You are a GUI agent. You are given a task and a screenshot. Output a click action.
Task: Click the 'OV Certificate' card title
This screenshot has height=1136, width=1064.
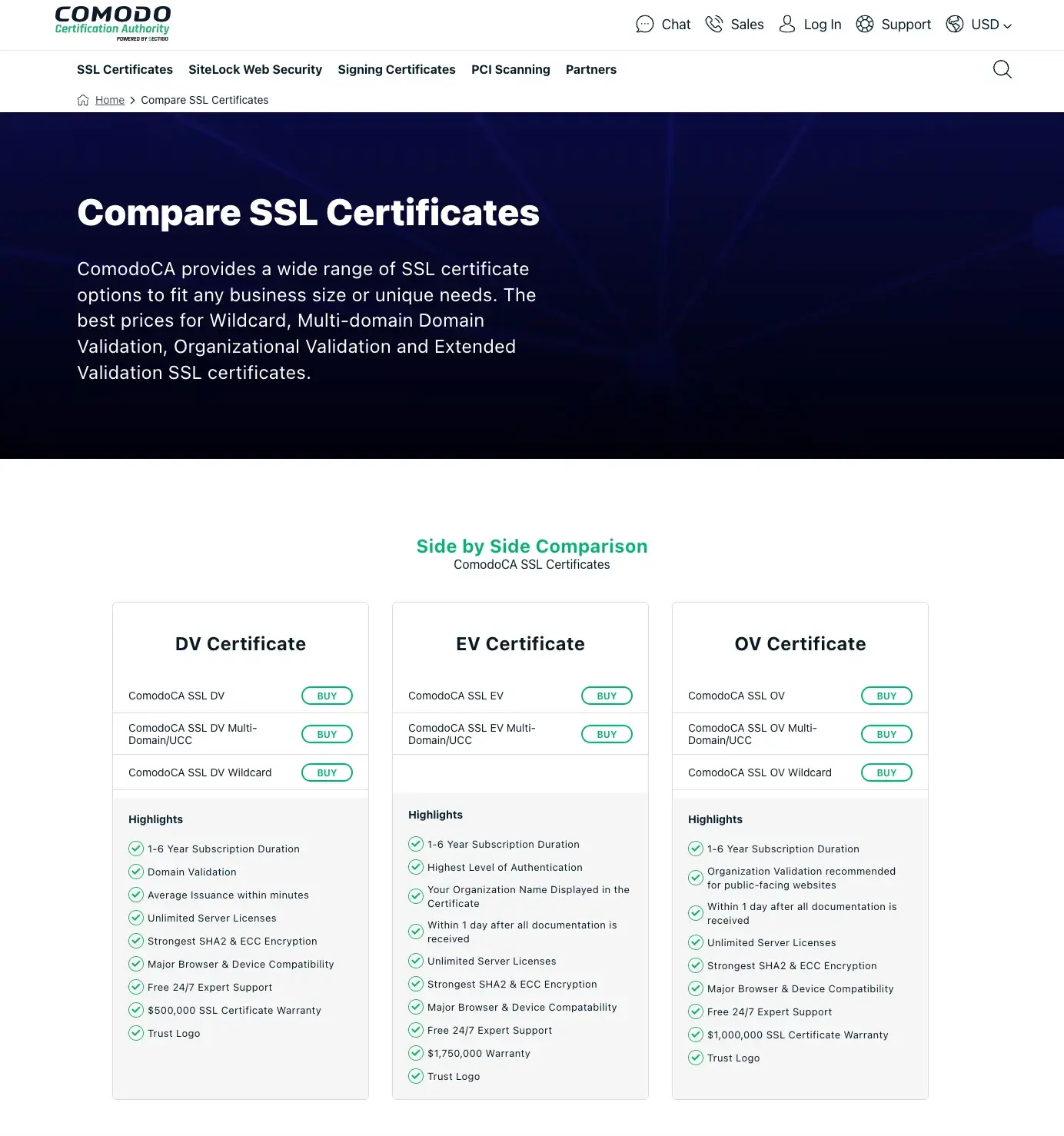[x=800, y=644]
